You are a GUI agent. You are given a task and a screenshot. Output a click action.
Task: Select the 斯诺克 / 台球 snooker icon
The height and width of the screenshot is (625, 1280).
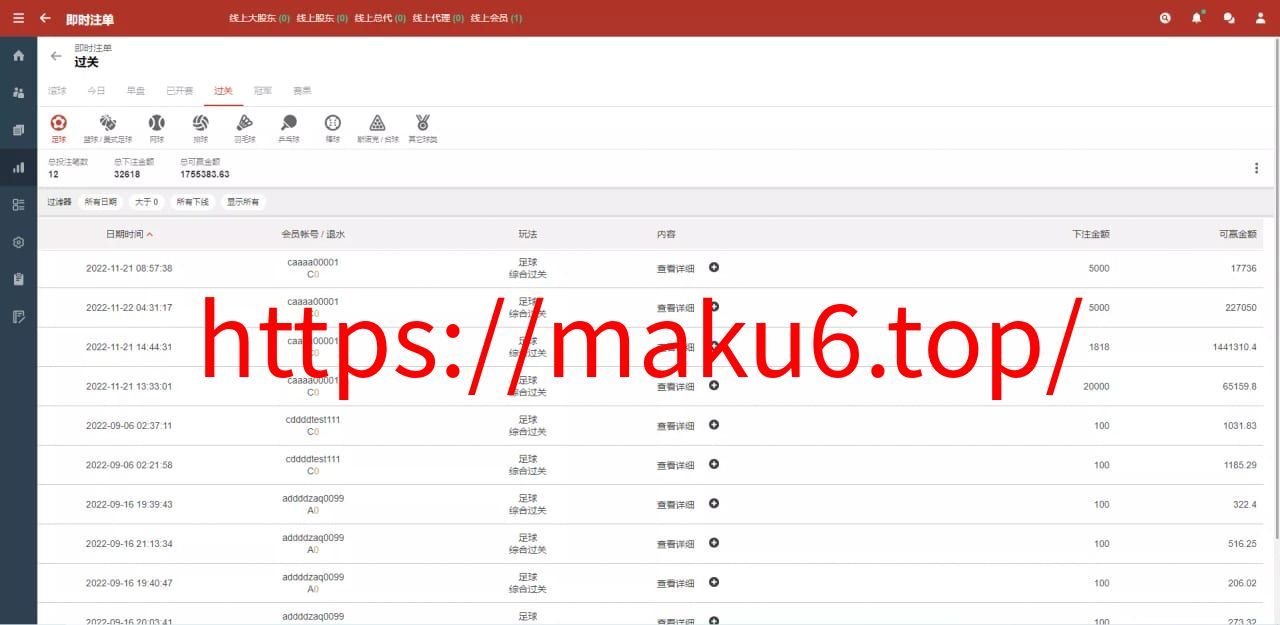pyautogui.click(x=377, y=128)
